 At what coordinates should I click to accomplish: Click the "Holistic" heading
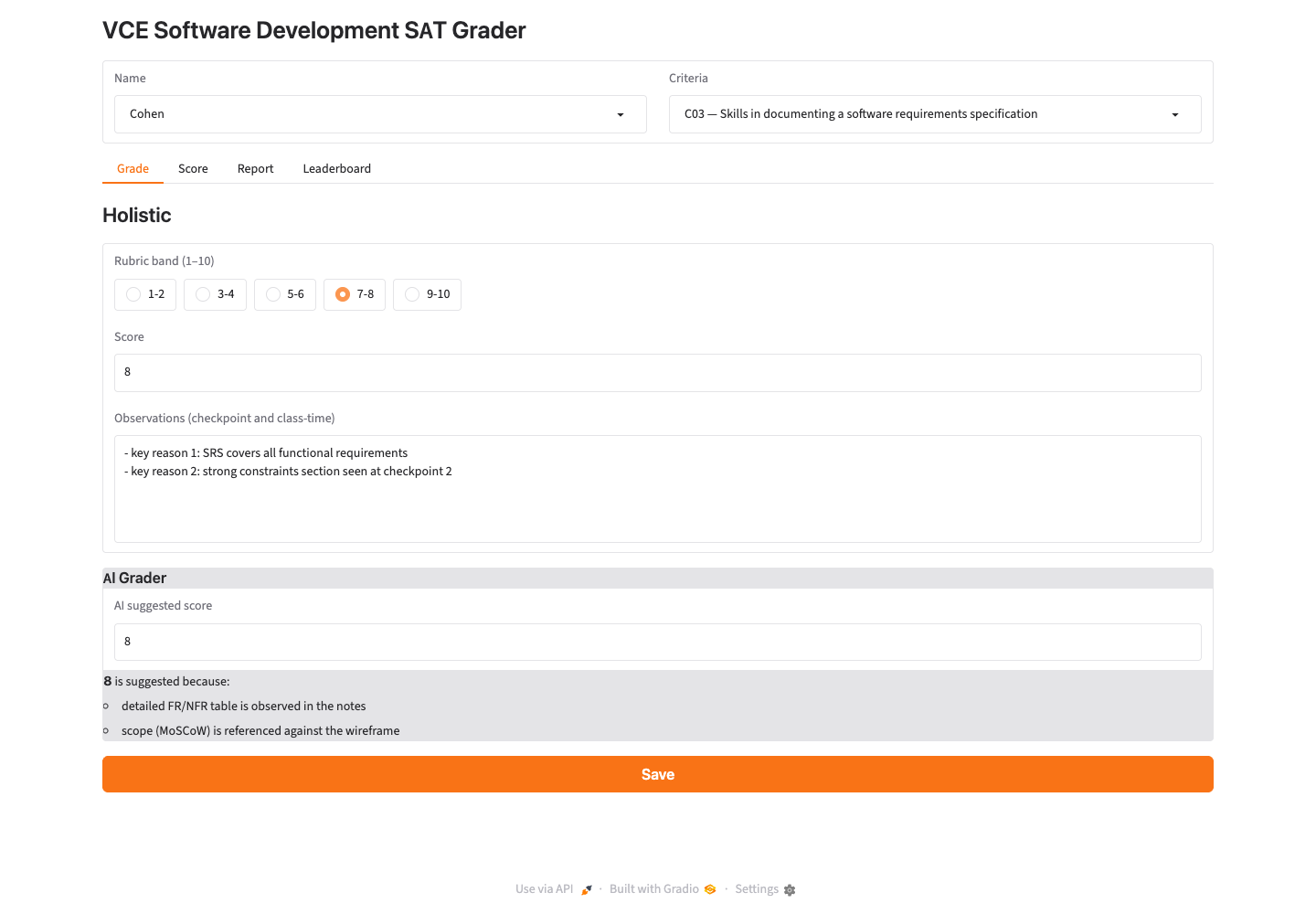point(137,216)
